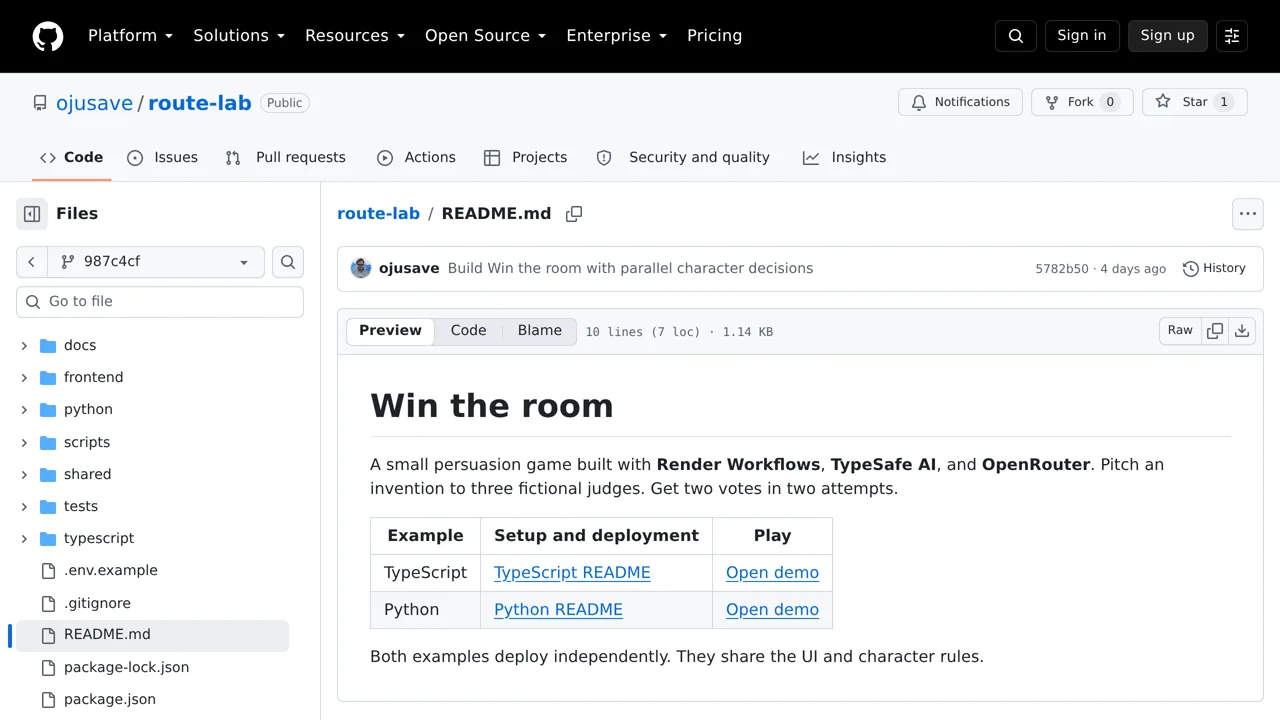Focus the Go to file field
Image resolution: width=1280 pixels, height=720 pixels.
point(160,302)
